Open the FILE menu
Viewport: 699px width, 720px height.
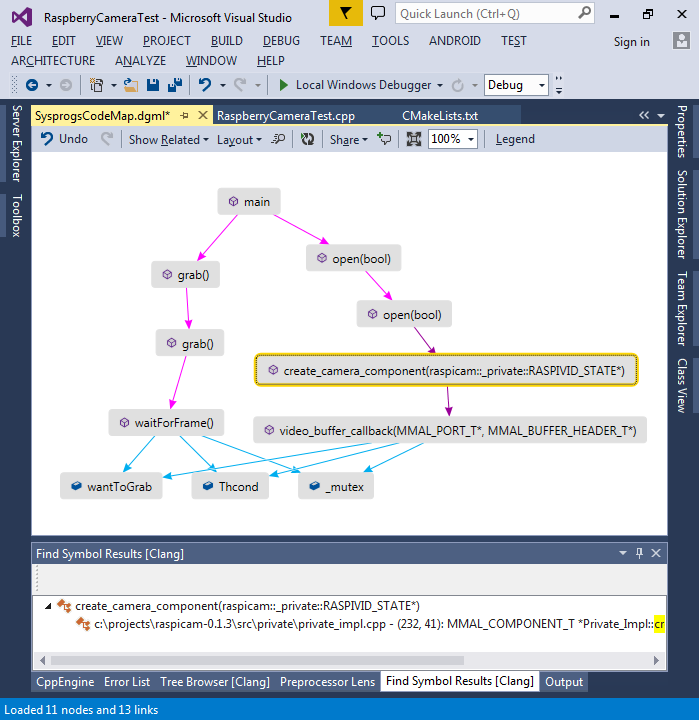click(22, 41)
